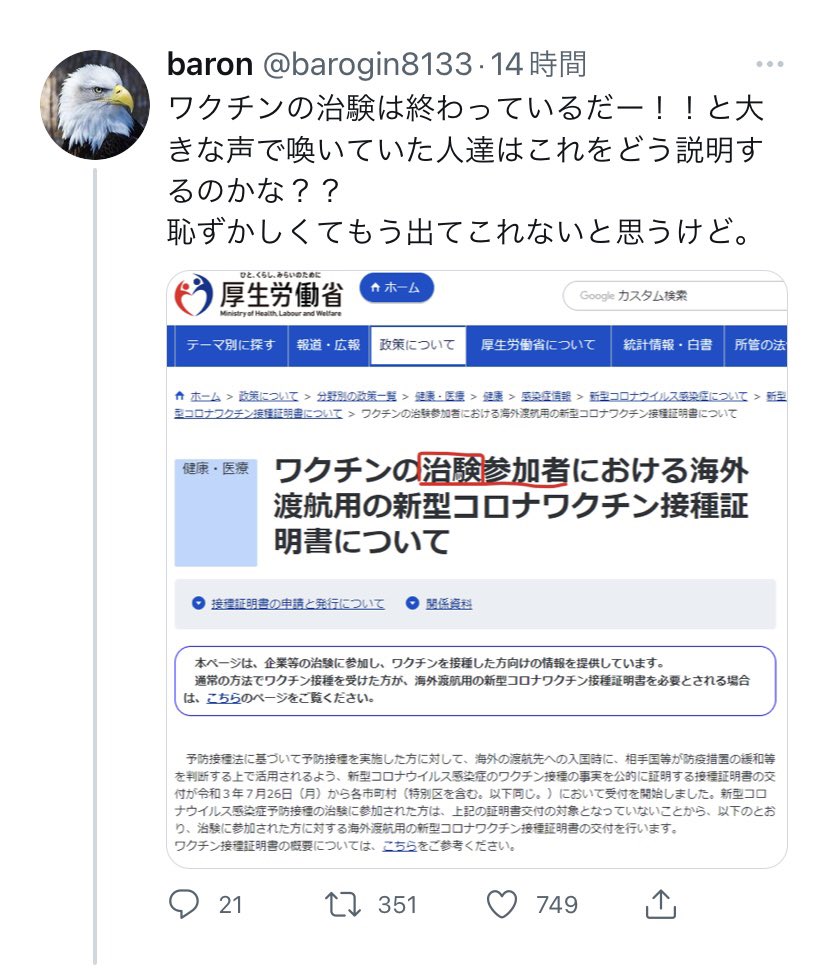The image size is (828, 972).
Task: Click the 厚生労働省 ministry logo
Action: tap(258, 294)
